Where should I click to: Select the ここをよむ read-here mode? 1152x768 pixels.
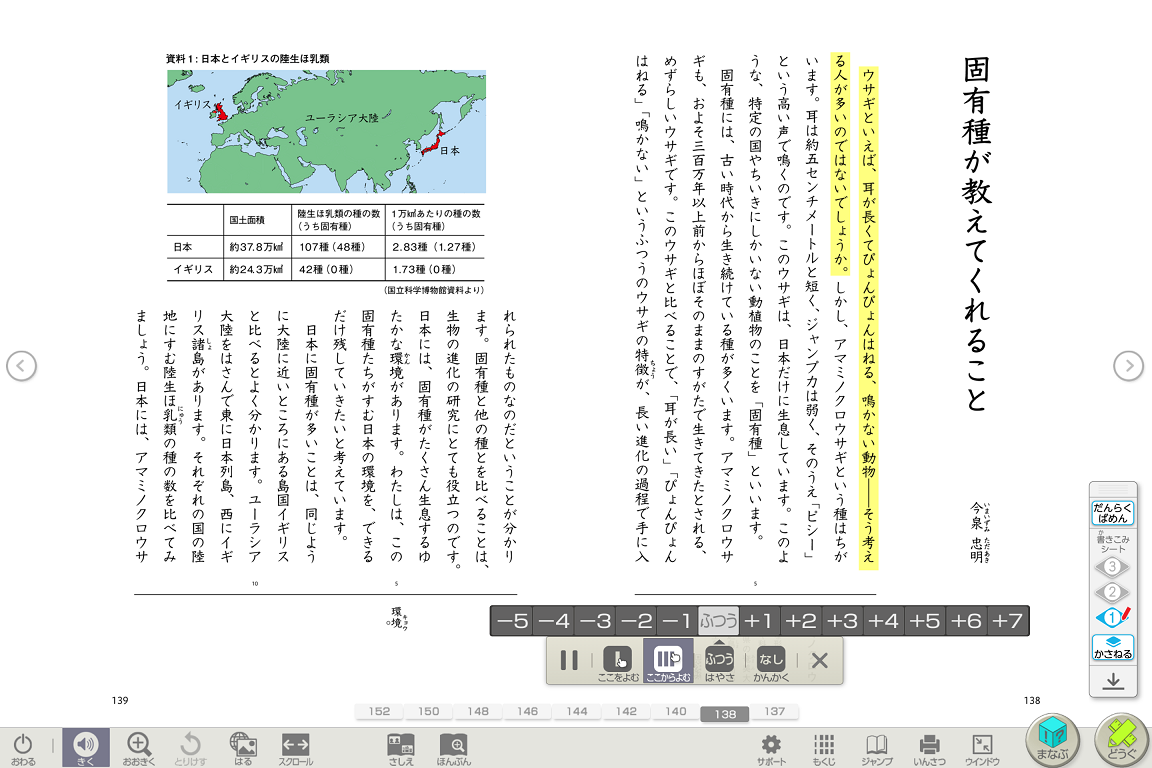618,664
